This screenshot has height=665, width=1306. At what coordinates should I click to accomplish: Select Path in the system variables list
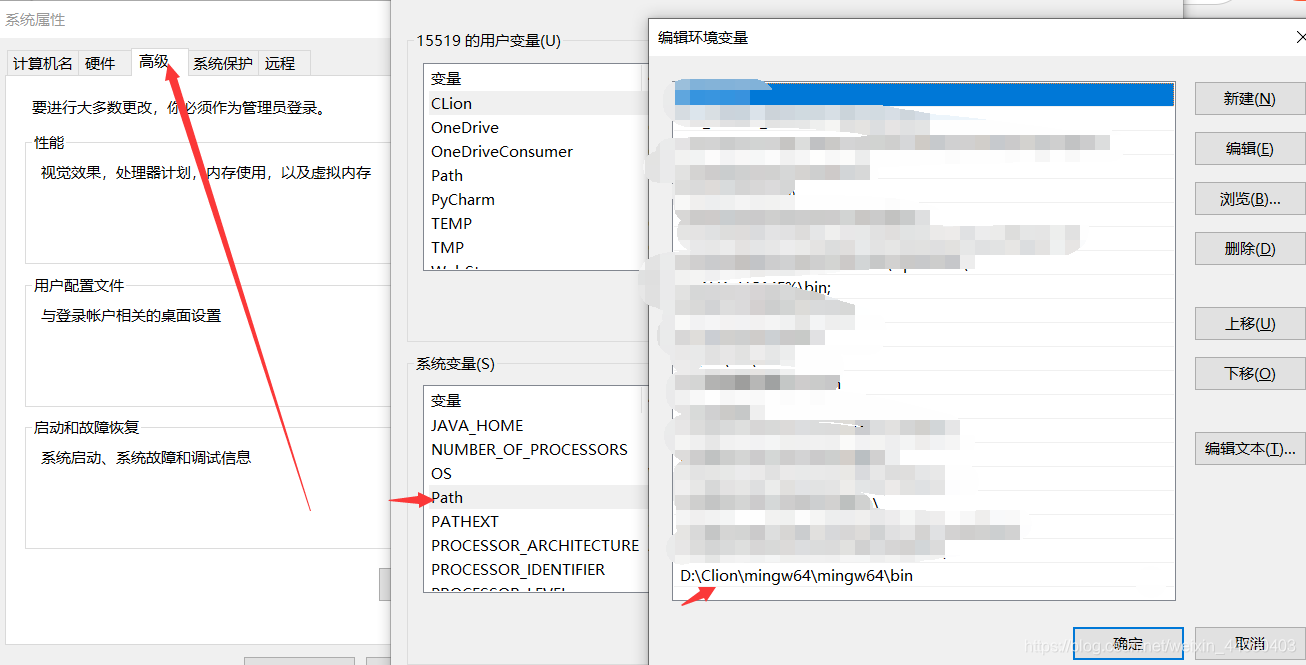(447, 497)
